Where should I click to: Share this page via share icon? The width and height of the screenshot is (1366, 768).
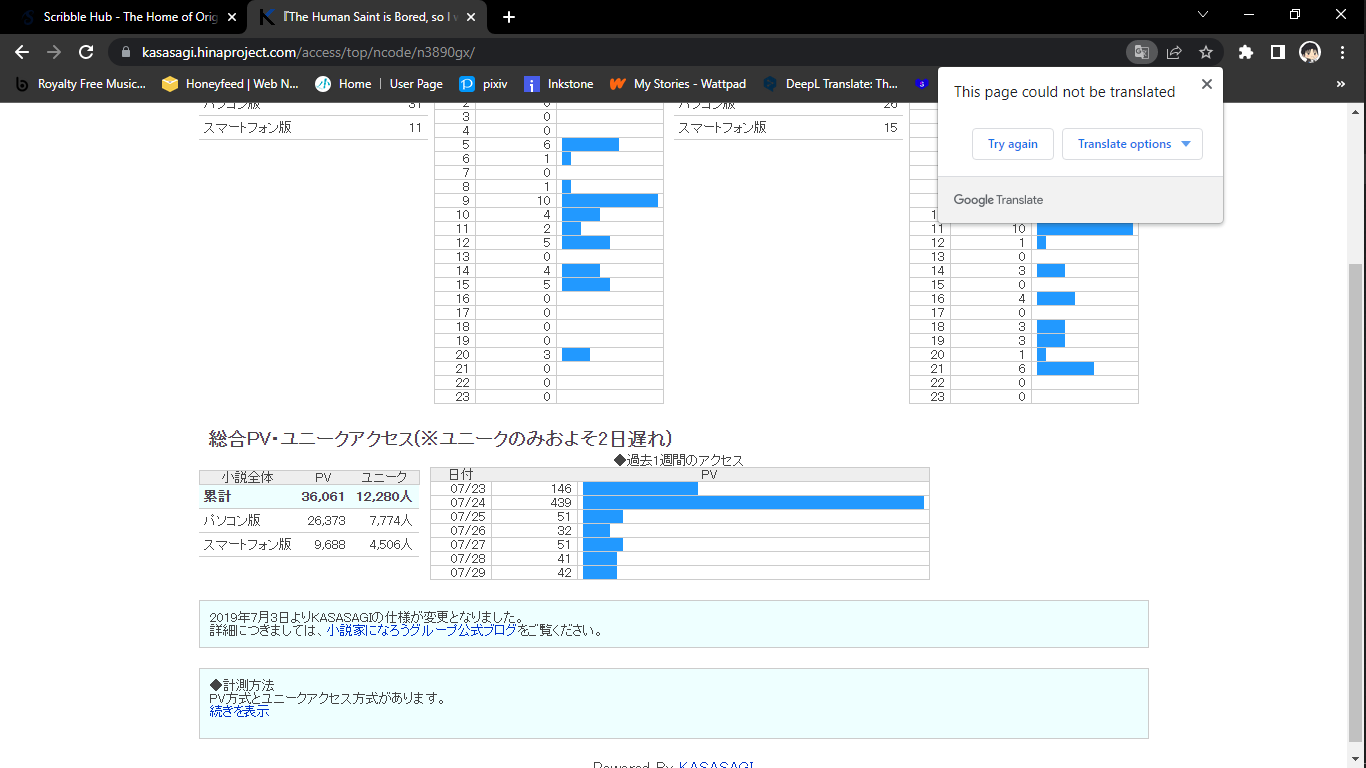[1174, 52]
